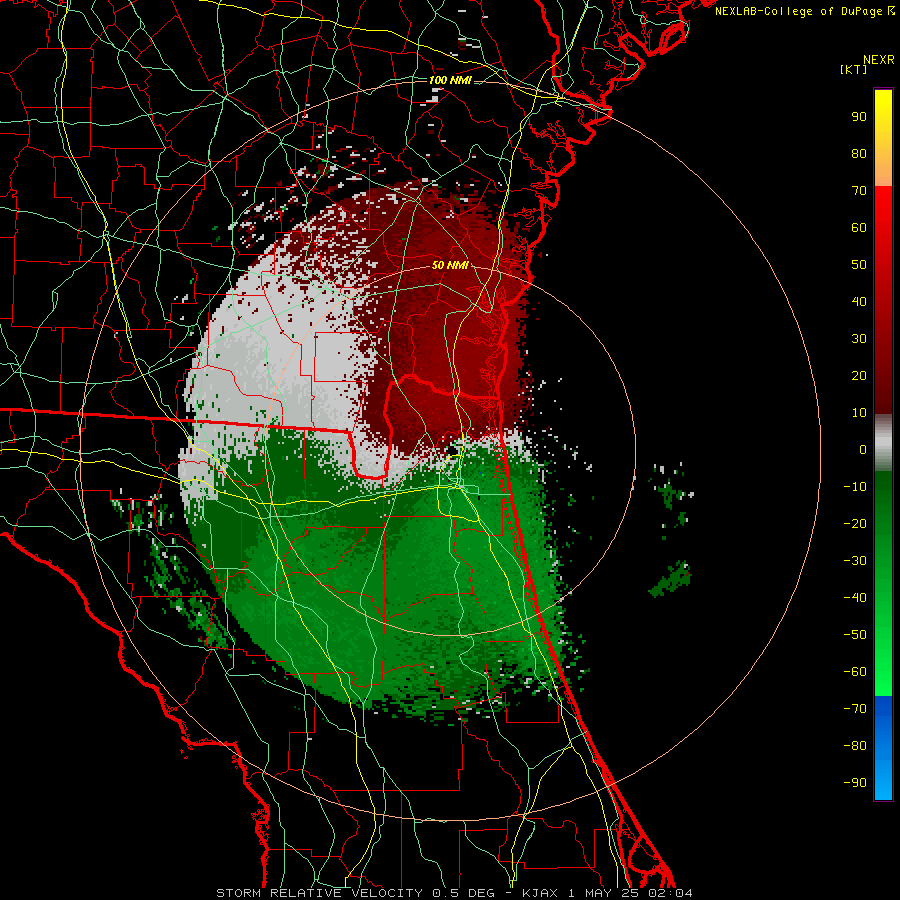Click the -40 value on velocity scale
This screenshot has width=900, height=900.
tap(855, 598)
